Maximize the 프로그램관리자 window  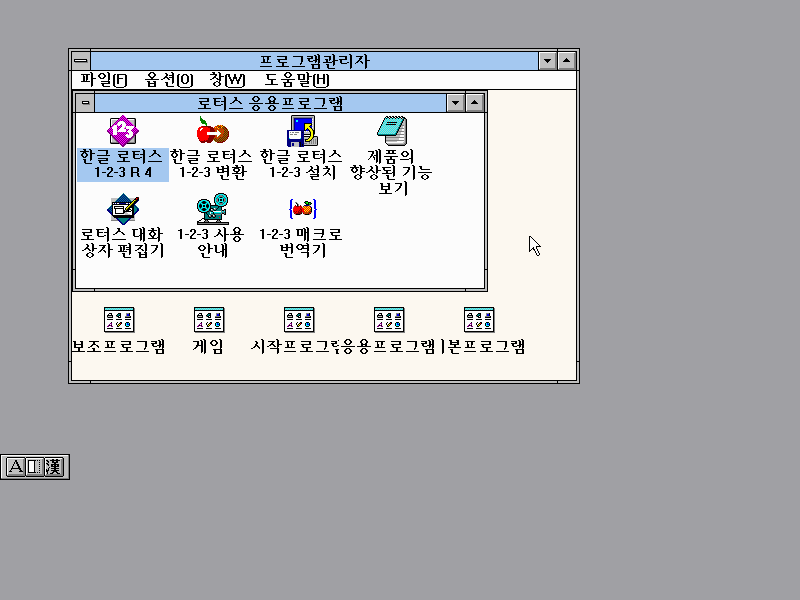click(566, 61)
